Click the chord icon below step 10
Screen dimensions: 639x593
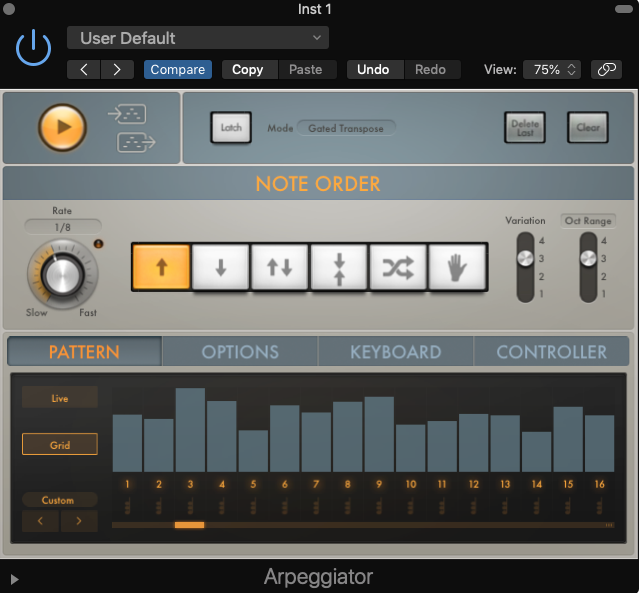tap(411, 506)
